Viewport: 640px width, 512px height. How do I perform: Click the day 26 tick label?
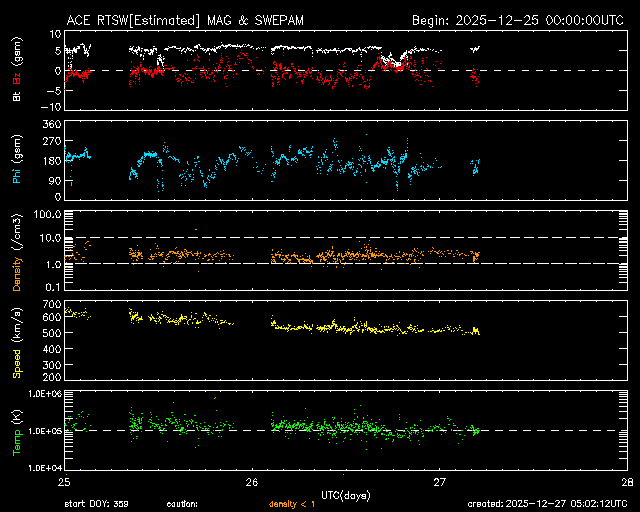click(x=253, y=482)
